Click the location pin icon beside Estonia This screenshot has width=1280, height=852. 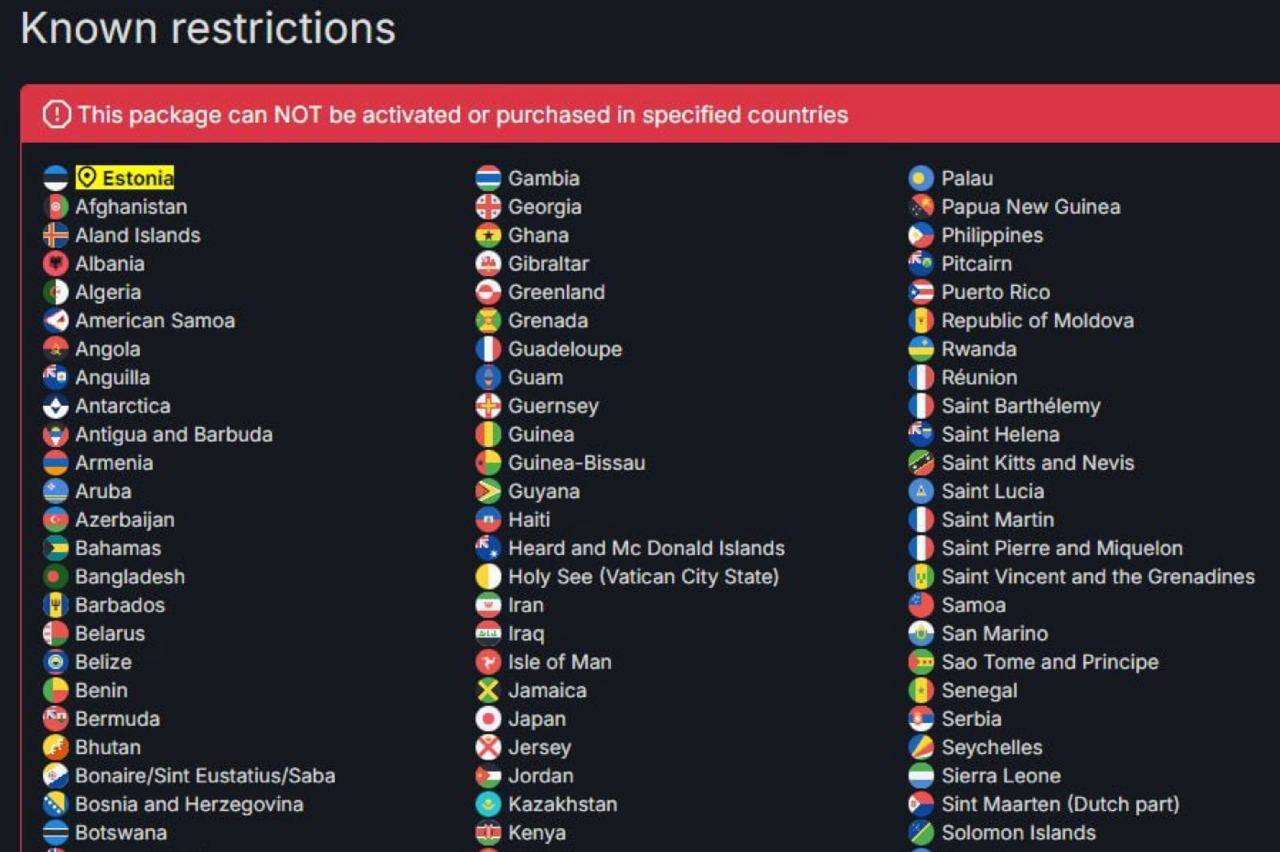[x=87, y=178]
